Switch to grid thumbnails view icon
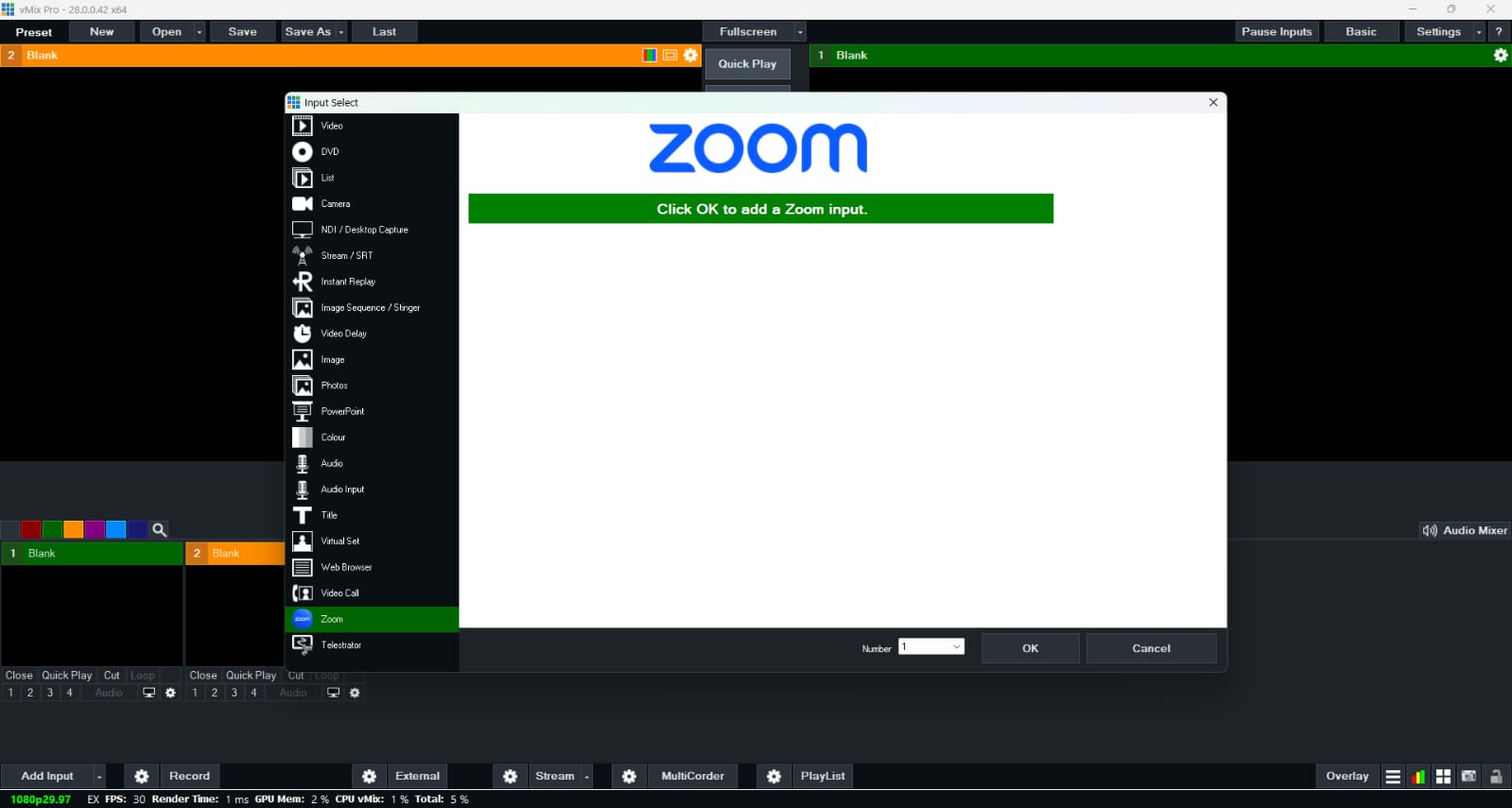 (x=1444, y=777)
